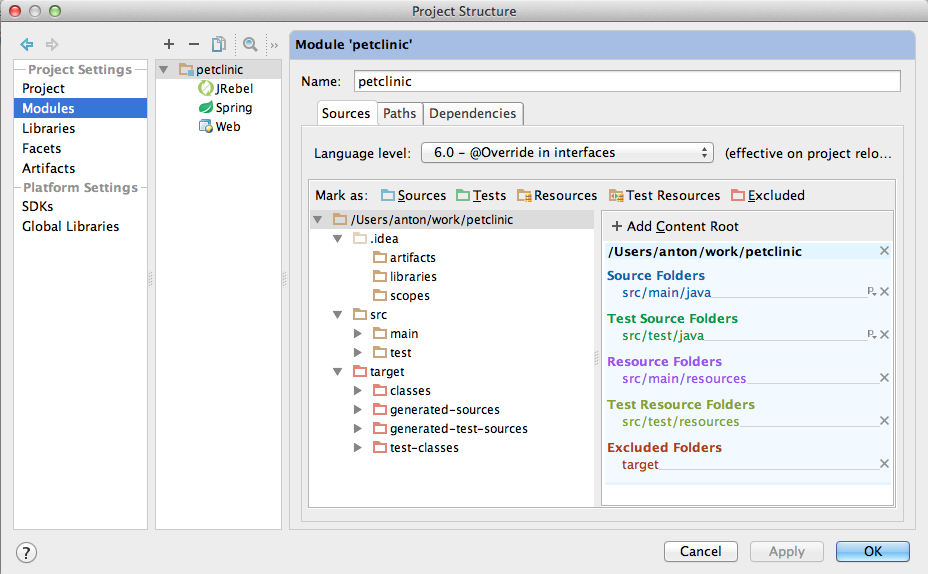Click src/main/resources link
The width and height of the screenshot is (928, 574).
pyautogui.click(x=684, y=379)
